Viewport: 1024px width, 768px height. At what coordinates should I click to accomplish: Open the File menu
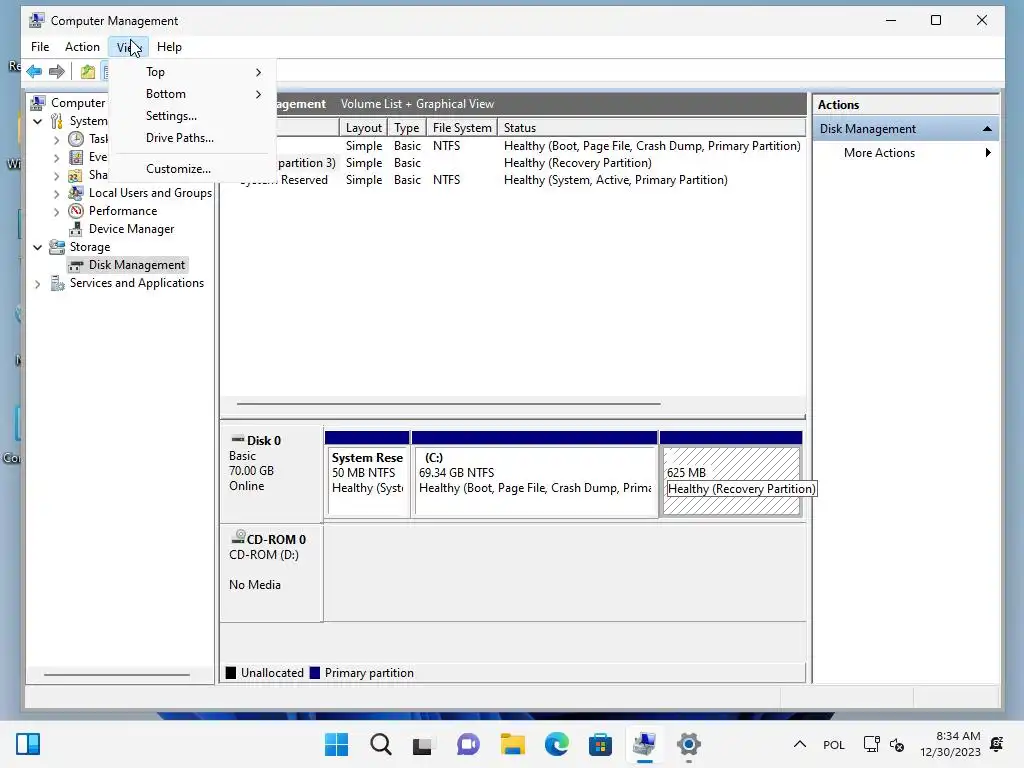click(x=40, y=46)
